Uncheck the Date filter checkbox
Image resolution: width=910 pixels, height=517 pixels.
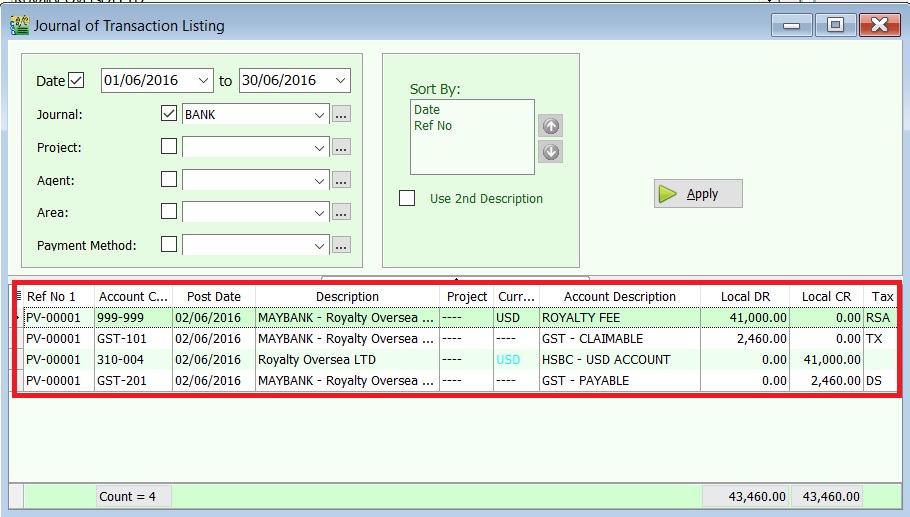point(77,81)
